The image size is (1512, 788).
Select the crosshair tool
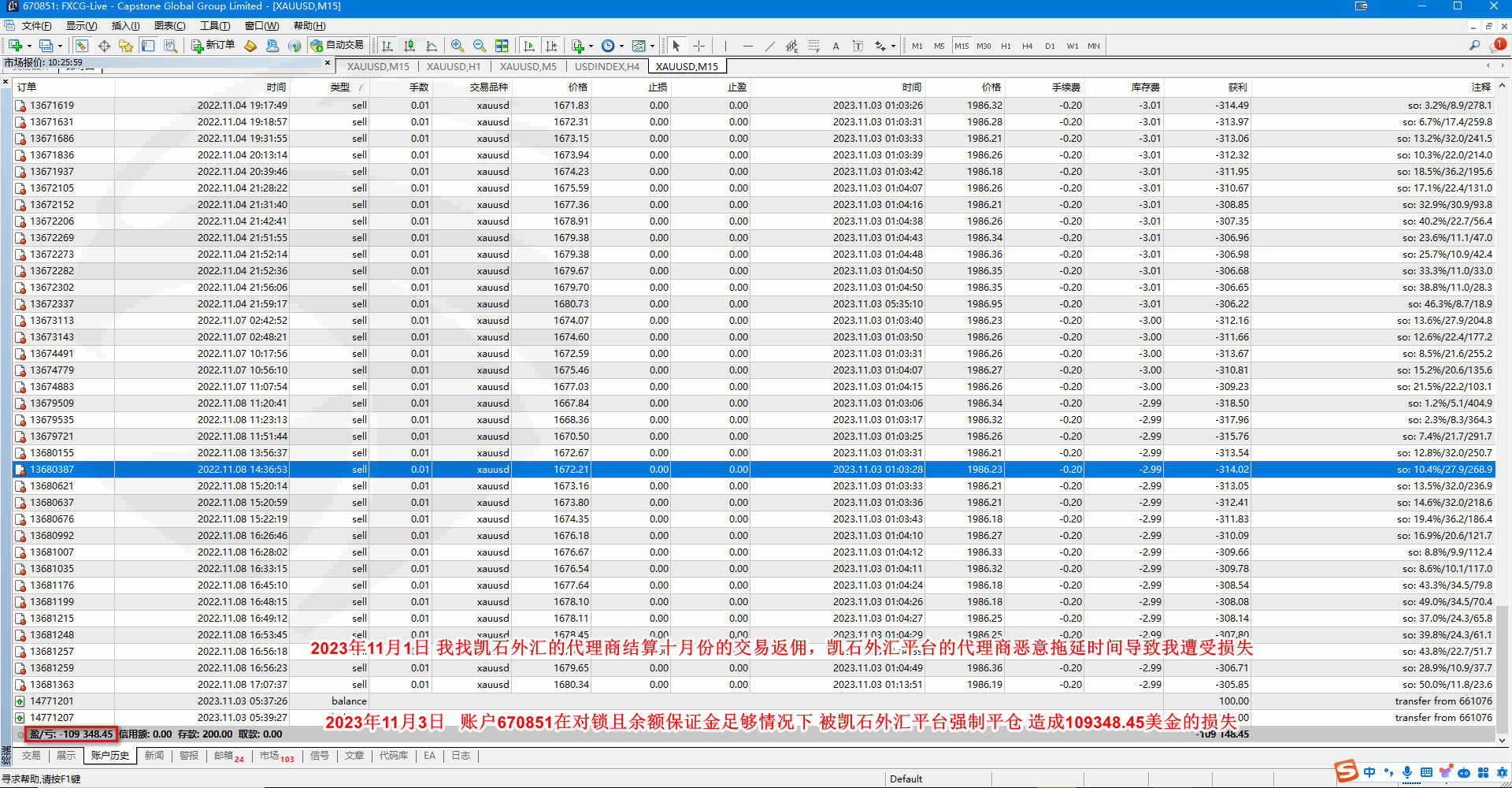tap(698, 46)
